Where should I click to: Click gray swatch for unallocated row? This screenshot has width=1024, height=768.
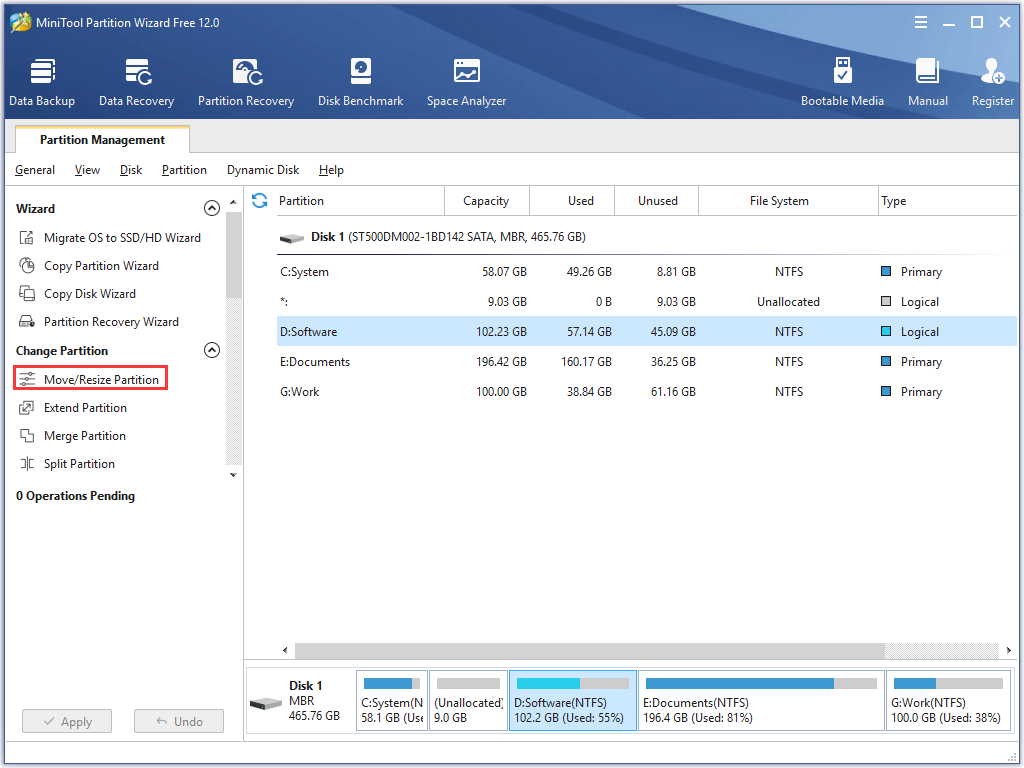pos(886,301)
